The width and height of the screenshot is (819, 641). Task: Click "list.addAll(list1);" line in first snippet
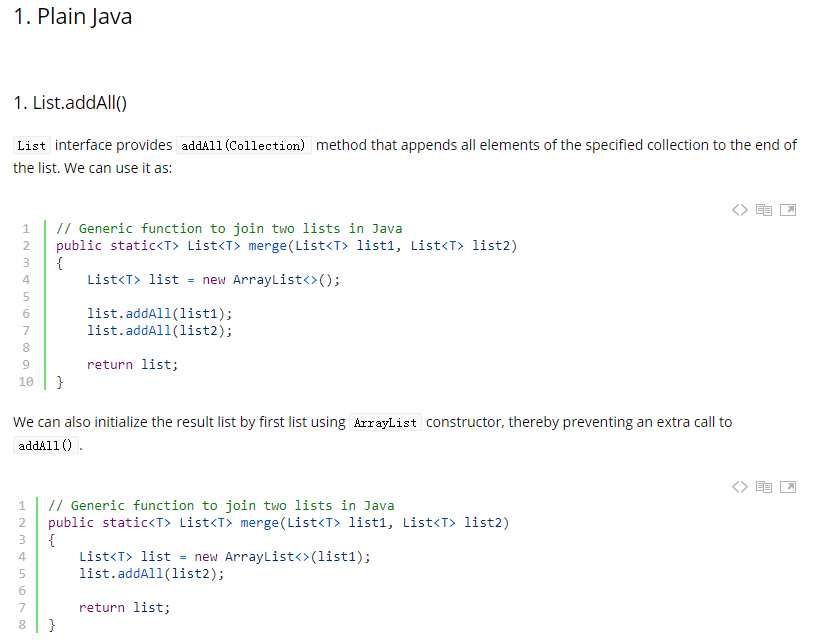pos(159,313)
